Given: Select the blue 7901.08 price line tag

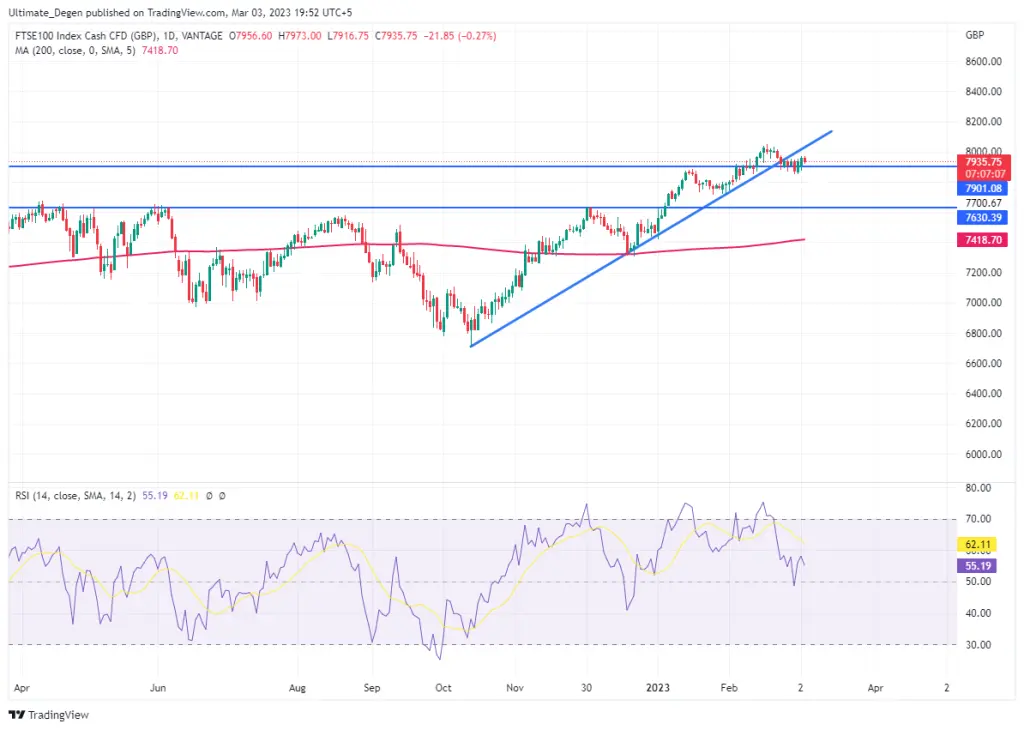Looking at the screenshot, I should coord(983,189).
